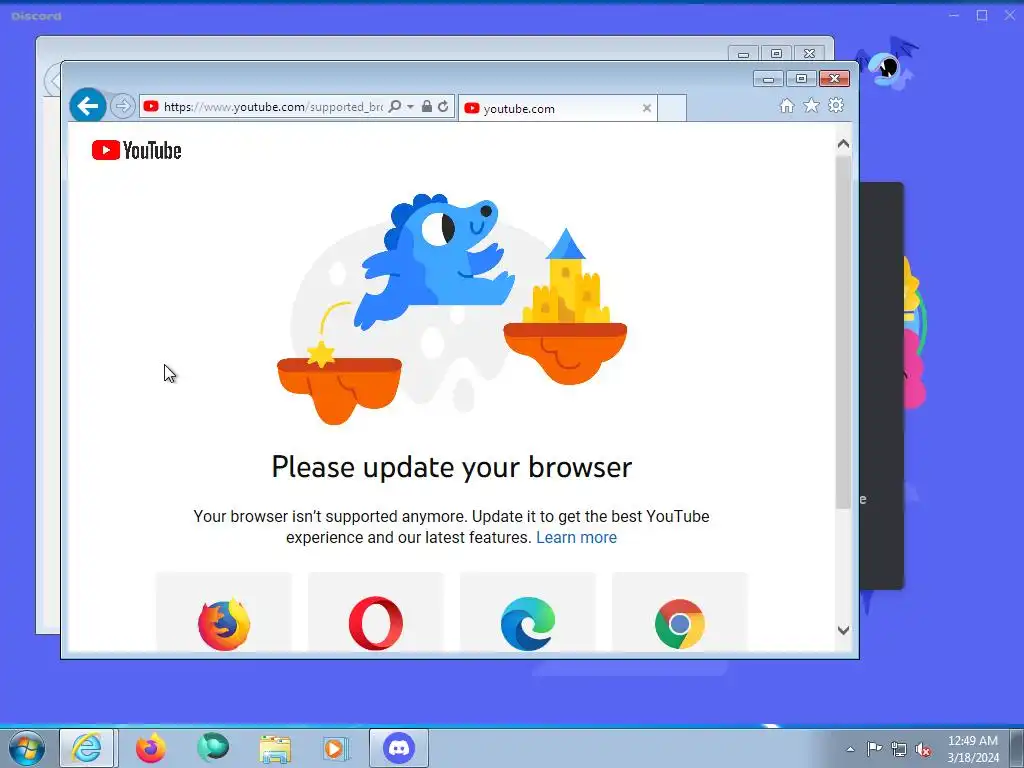
Task: Maximize the front Internet Explorer window
Action: (x=801, y=79)
